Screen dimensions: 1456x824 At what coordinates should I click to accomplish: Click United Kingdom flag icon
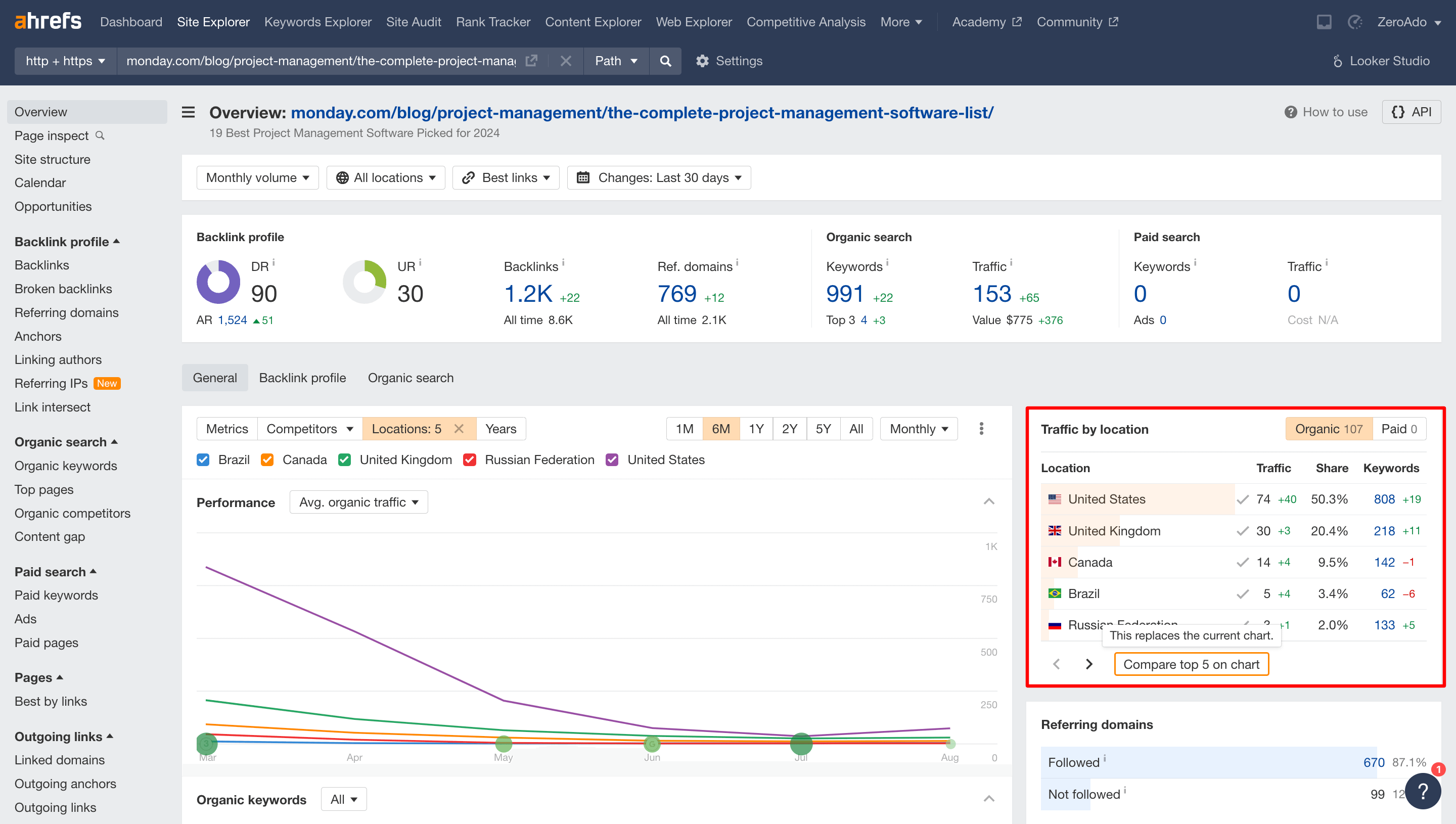tap(1054, 530)
